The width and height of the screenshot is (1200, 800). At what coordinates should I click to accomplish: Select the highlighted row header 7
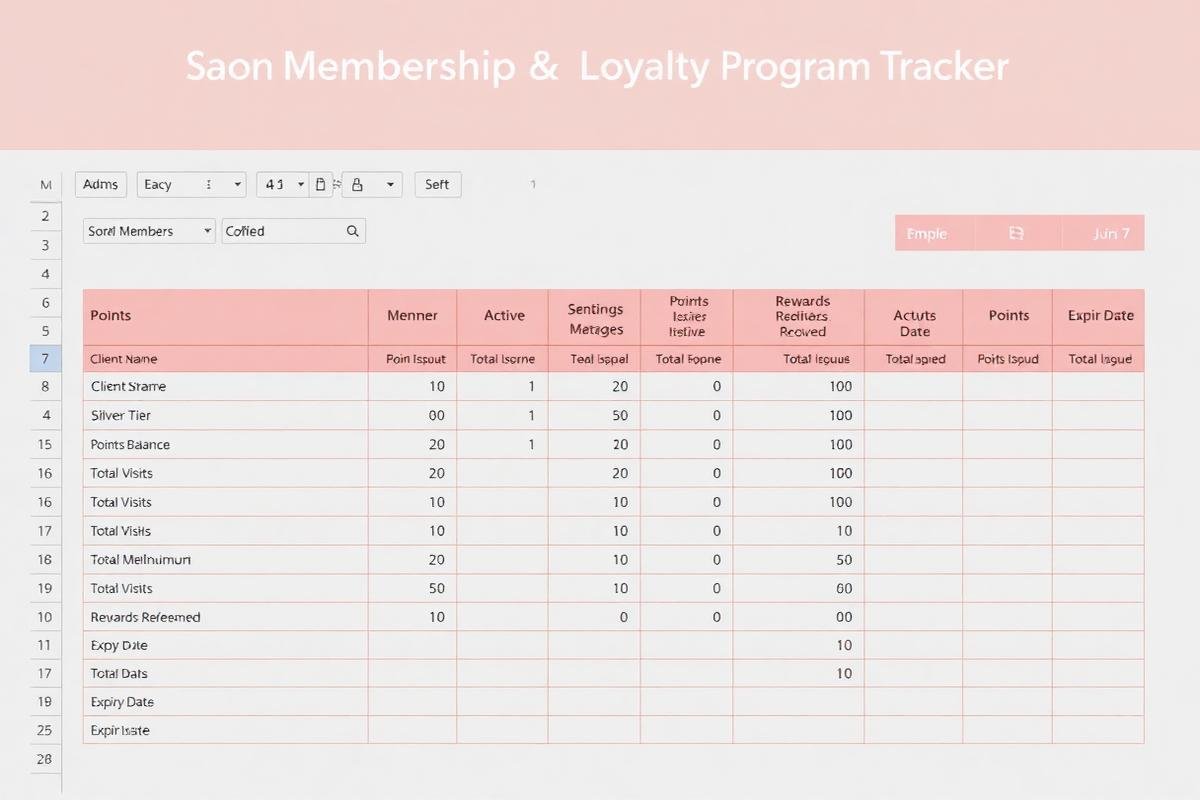45,358
